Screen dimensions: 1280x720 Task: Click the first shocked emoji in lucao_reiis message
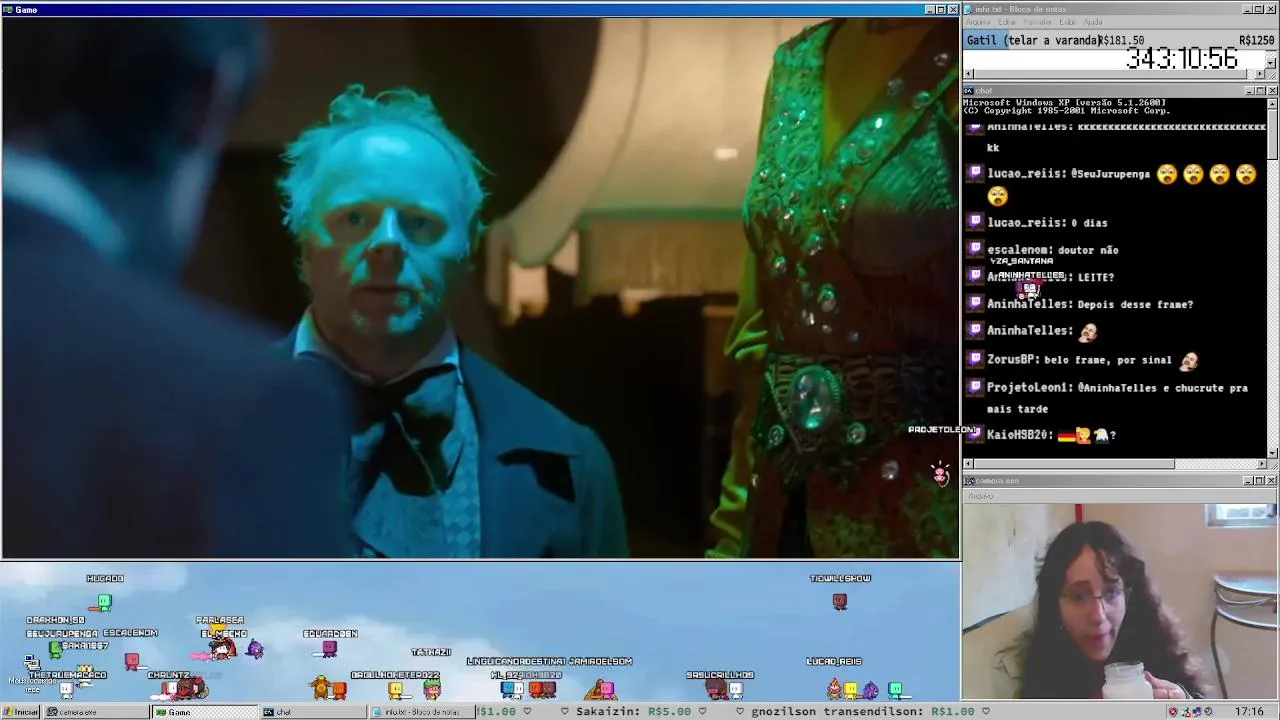[1167, 174]
